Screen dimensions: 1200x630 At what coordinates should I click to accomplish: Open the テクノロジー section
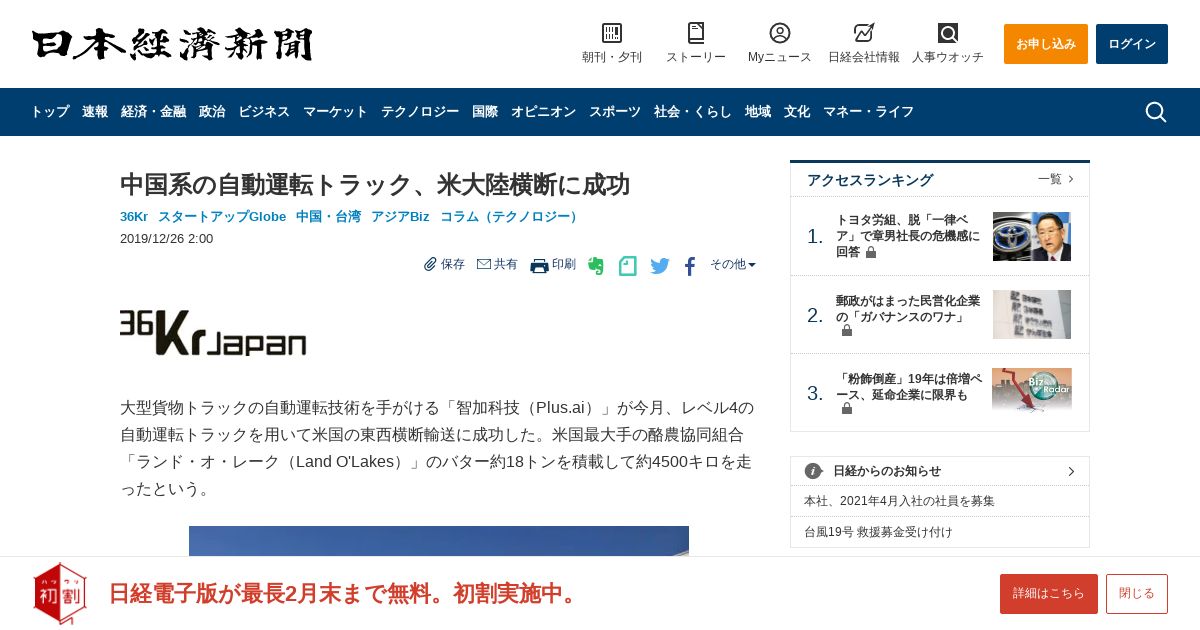pyautogui.click(x=420, y=112)
